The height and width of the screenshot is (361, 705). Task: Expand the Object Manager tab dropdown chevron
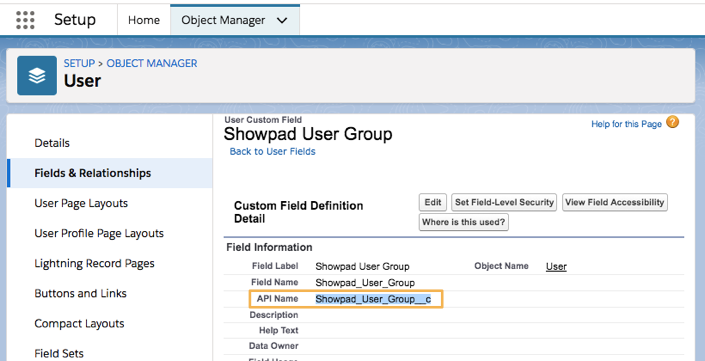[282, 20]
